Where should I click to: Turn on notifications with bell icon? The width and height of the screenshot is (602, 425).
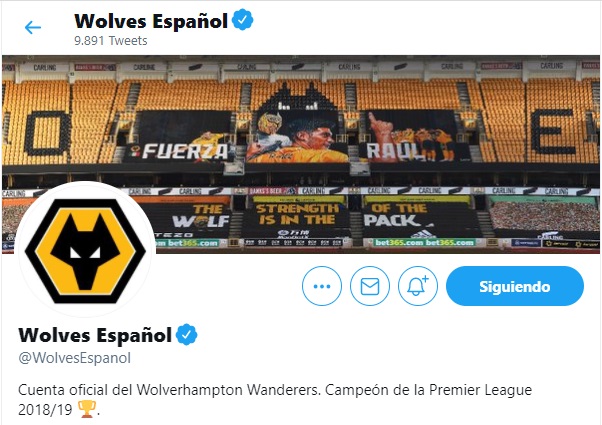click(418, 286)
